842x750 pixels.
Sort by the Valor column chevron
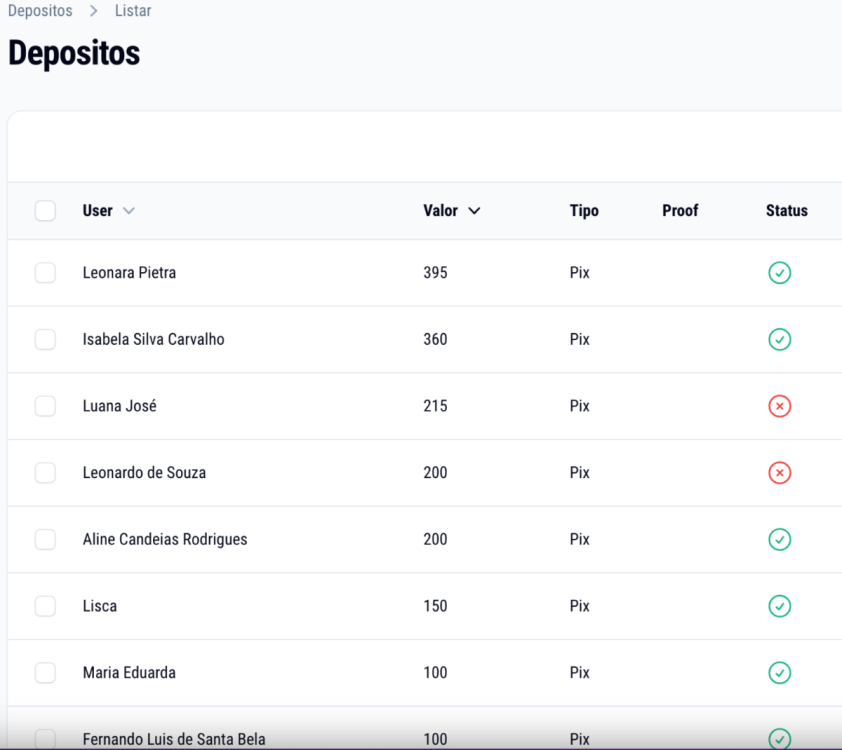474,211
